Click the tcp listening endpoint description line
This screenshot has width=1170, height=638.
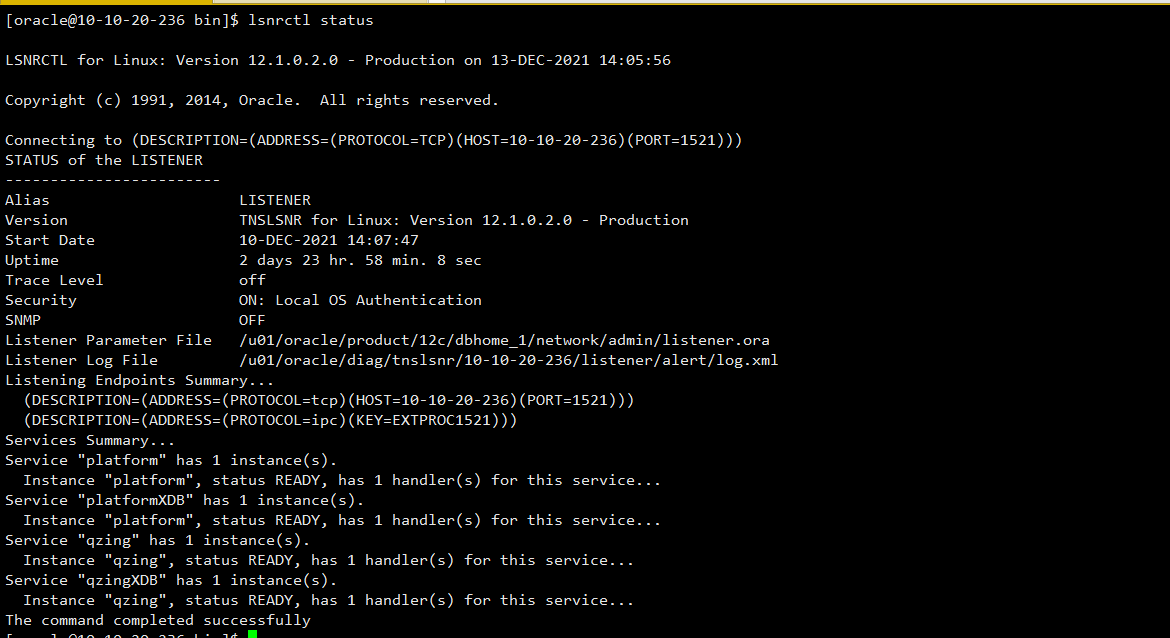329,400
